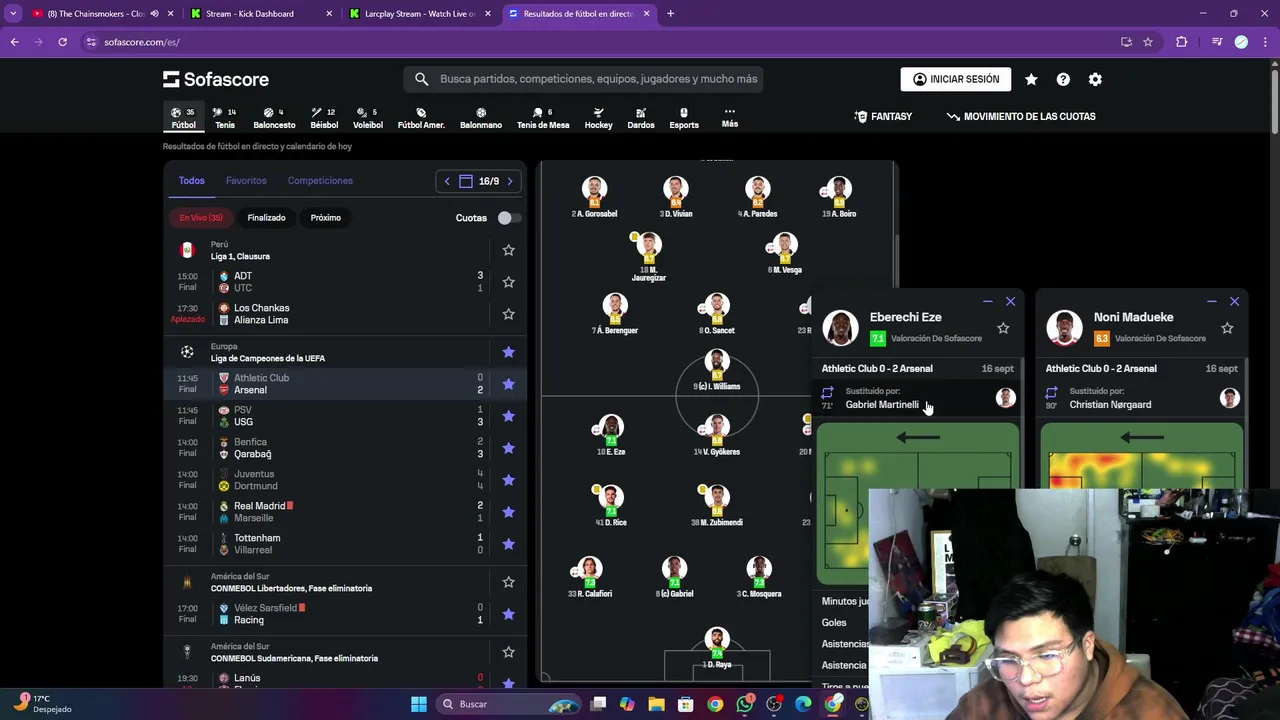Open the Esports category
1280x720 pixels.
tap(684, 118)
